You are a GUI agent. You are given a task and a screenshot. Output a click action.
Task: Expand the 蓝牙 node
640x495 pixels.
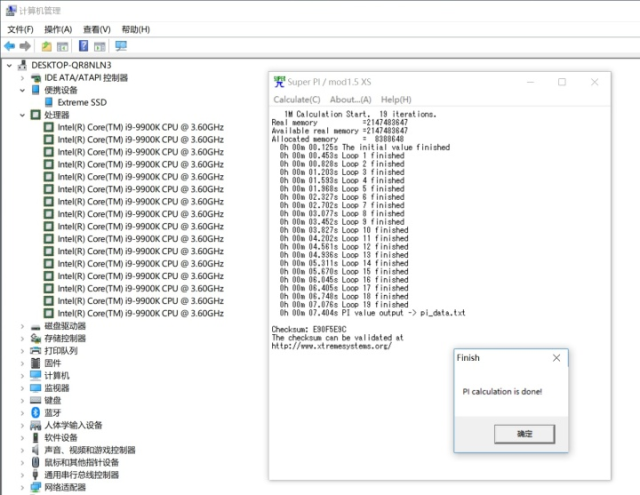click(22, 413)
